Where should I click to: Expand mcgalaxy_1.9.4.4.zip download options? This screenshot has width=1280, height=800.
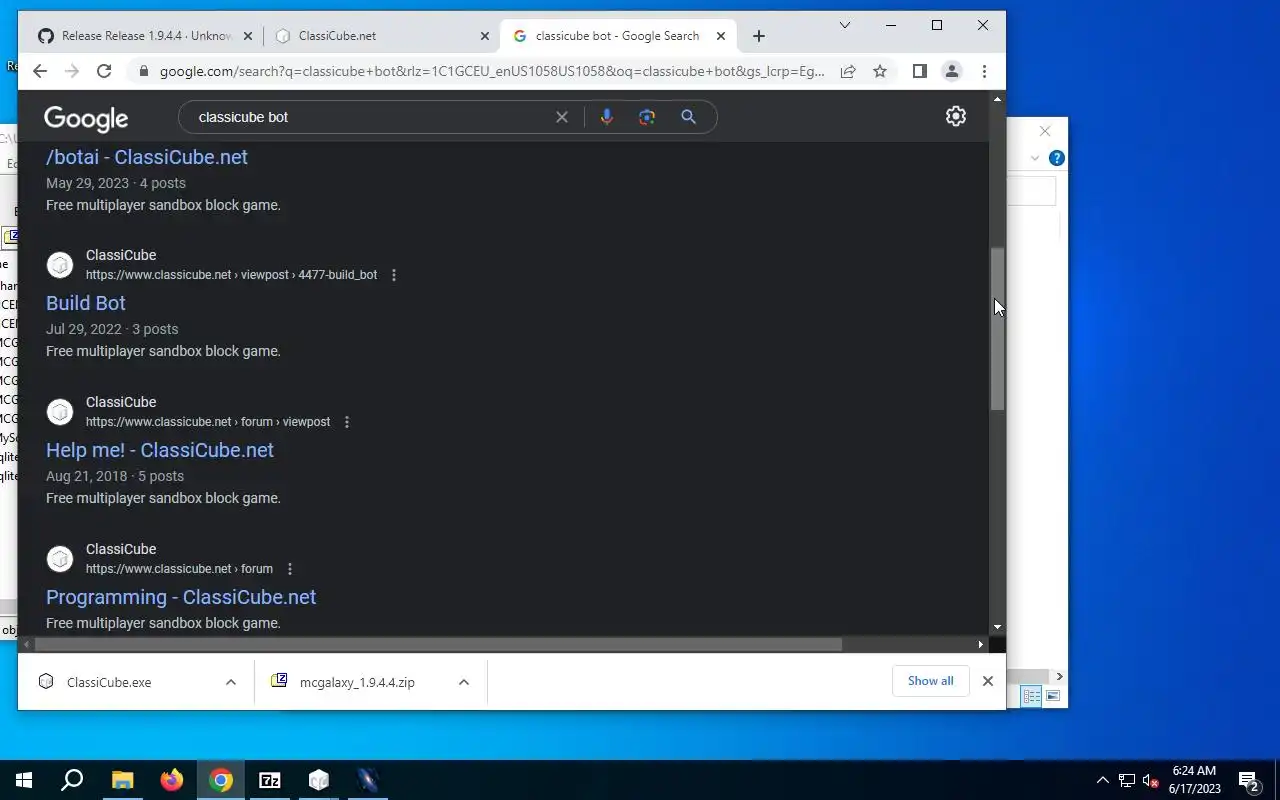pyautogui.click(x=464, y=682)
